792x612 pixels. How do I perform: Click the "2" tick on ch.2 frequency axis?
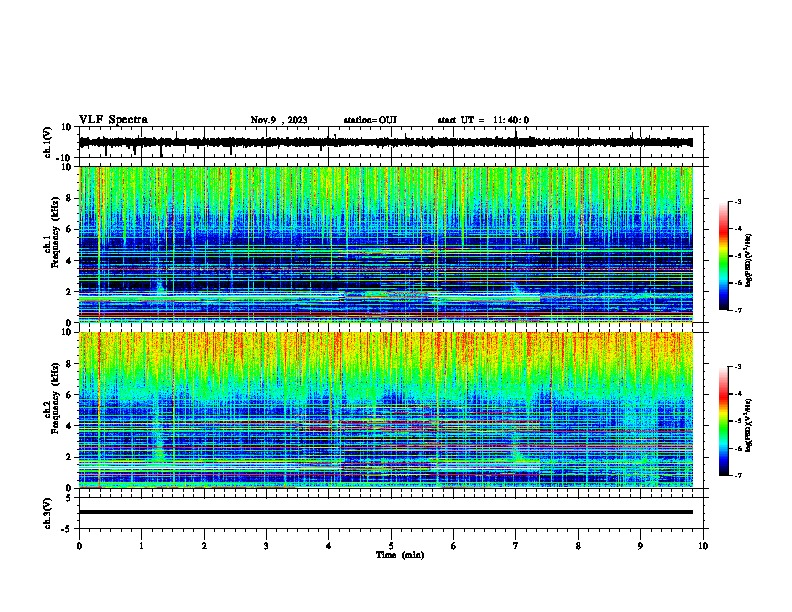(x=69, y=457)
